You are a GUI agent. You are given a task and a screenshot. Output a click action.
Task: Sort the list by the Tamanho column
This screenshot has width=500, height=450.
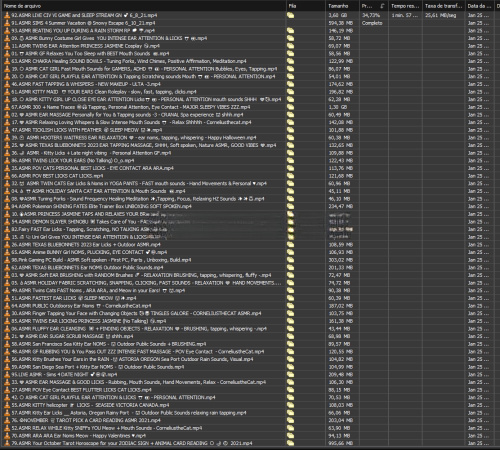(x=338, y=6)
